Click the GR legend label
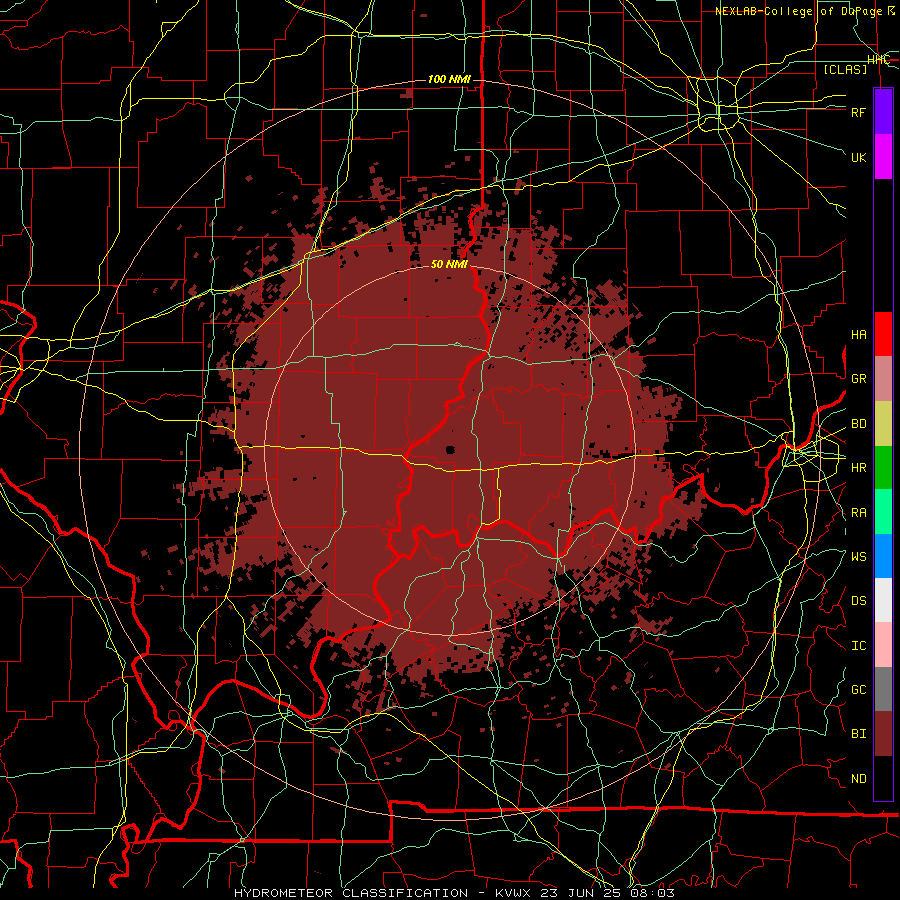Screen dimensions: 900x900 pyautogui.click(x=858, y=379)
